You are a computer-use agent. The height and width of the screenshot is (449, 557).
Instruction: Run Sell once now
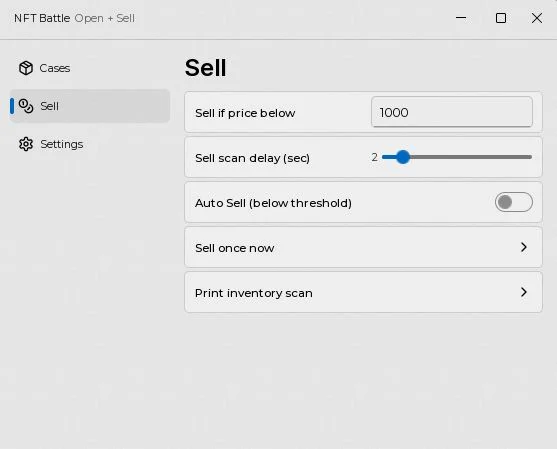363,247
